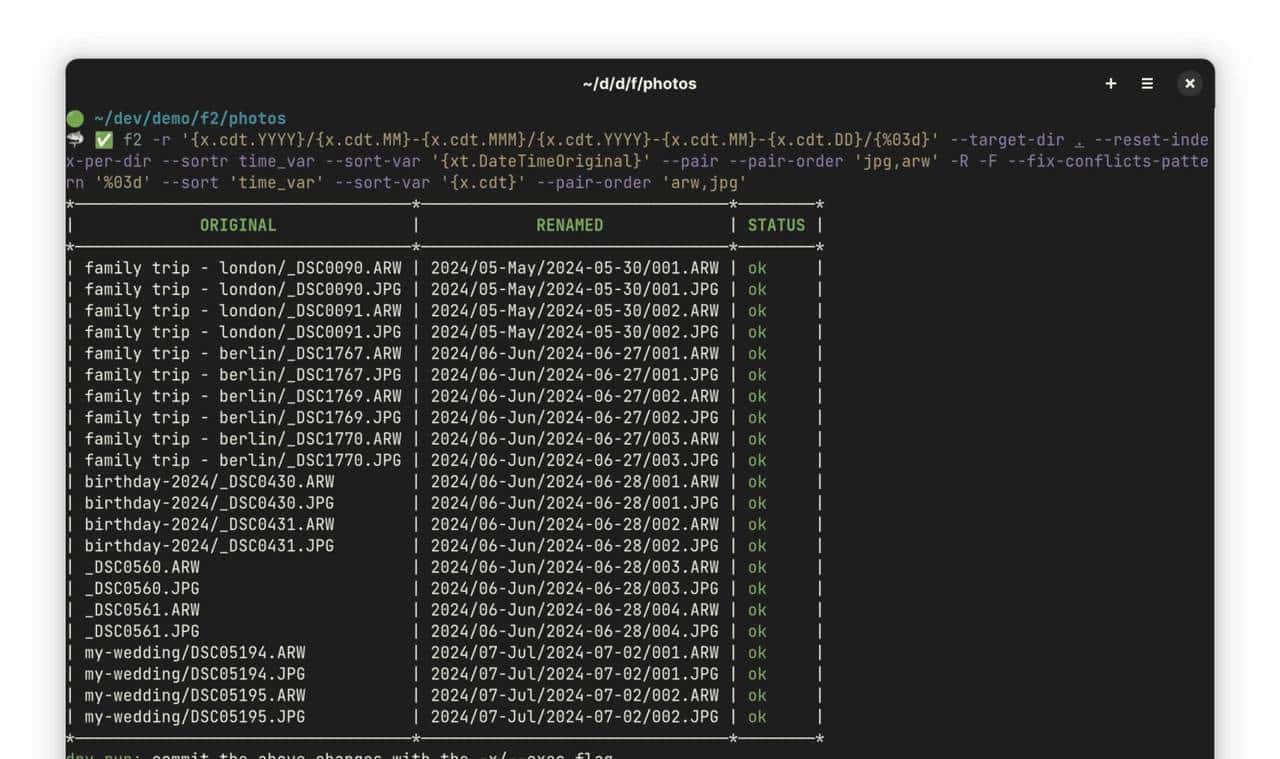Viewport: 1280px width, 759px height.
Task: Click the fish prompt icon on the command line
Action: [75, 140]
